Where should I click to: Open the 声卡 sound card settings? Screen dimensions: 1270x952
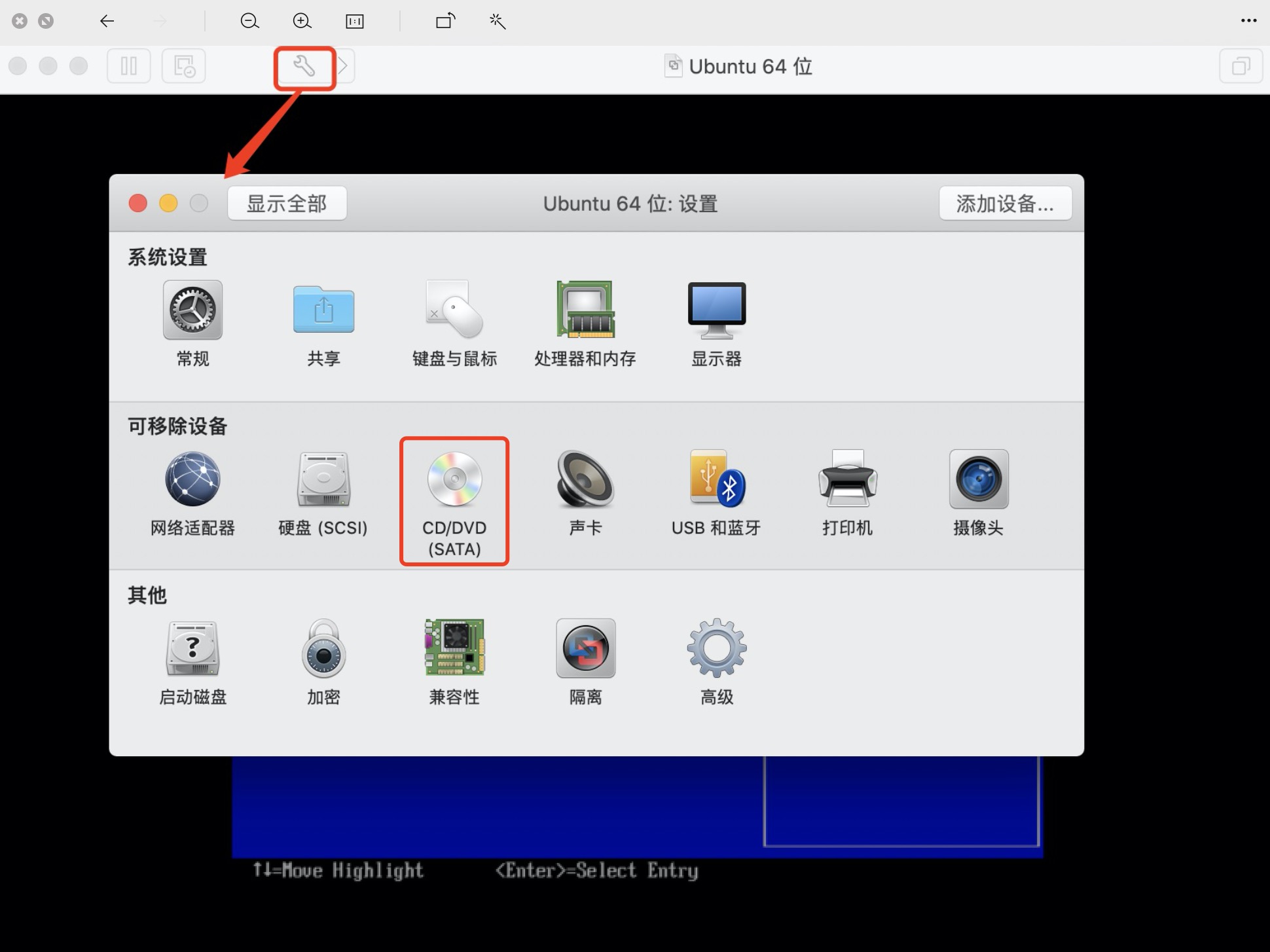coord(585,480)
